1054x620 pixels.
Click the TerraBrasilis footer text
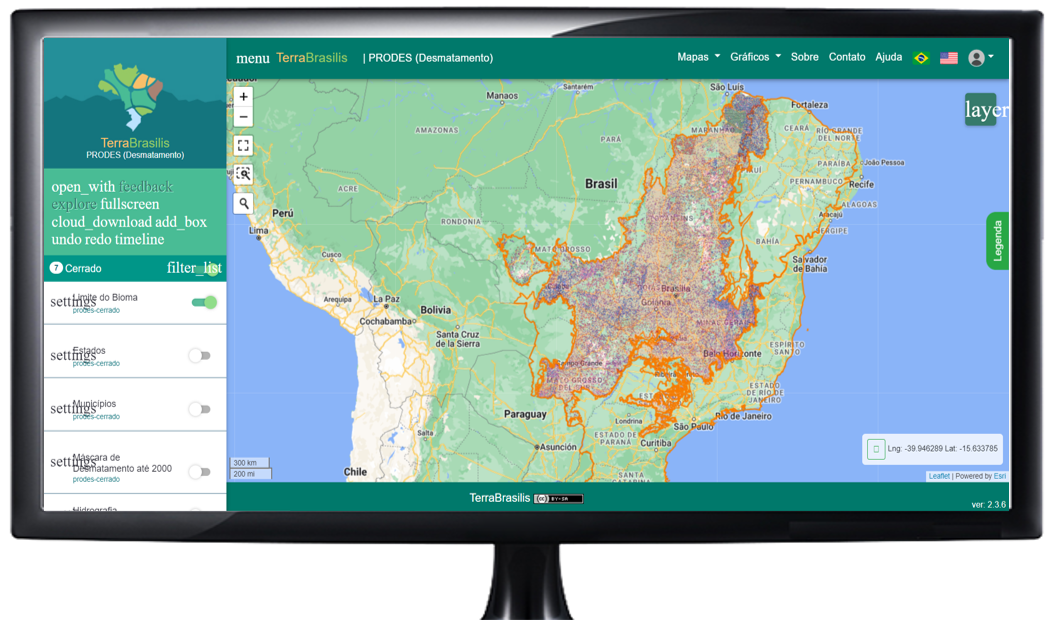(499, 498)
